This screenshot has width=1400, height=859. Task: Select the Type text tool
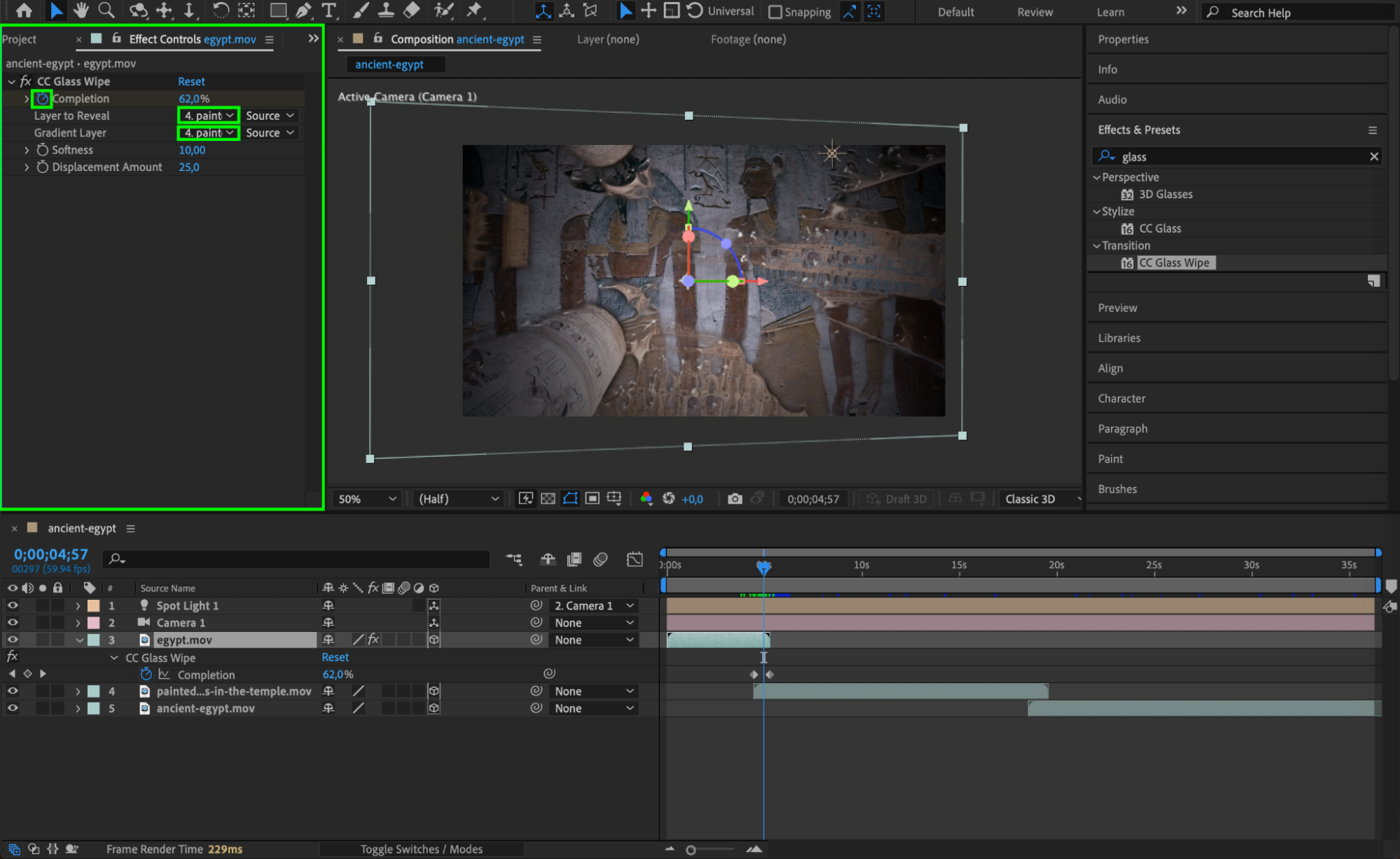click(328, 11)
